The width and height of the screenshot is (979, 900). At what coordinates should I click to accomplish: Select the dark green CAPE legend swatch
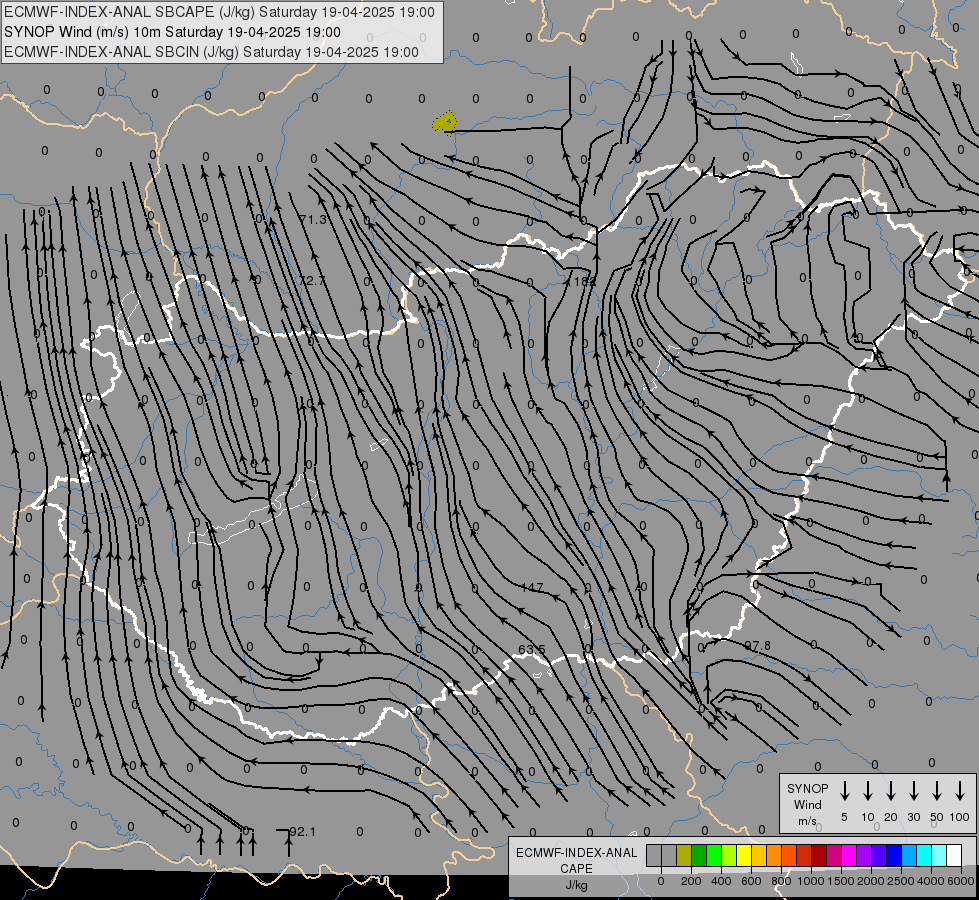point(699,855)
